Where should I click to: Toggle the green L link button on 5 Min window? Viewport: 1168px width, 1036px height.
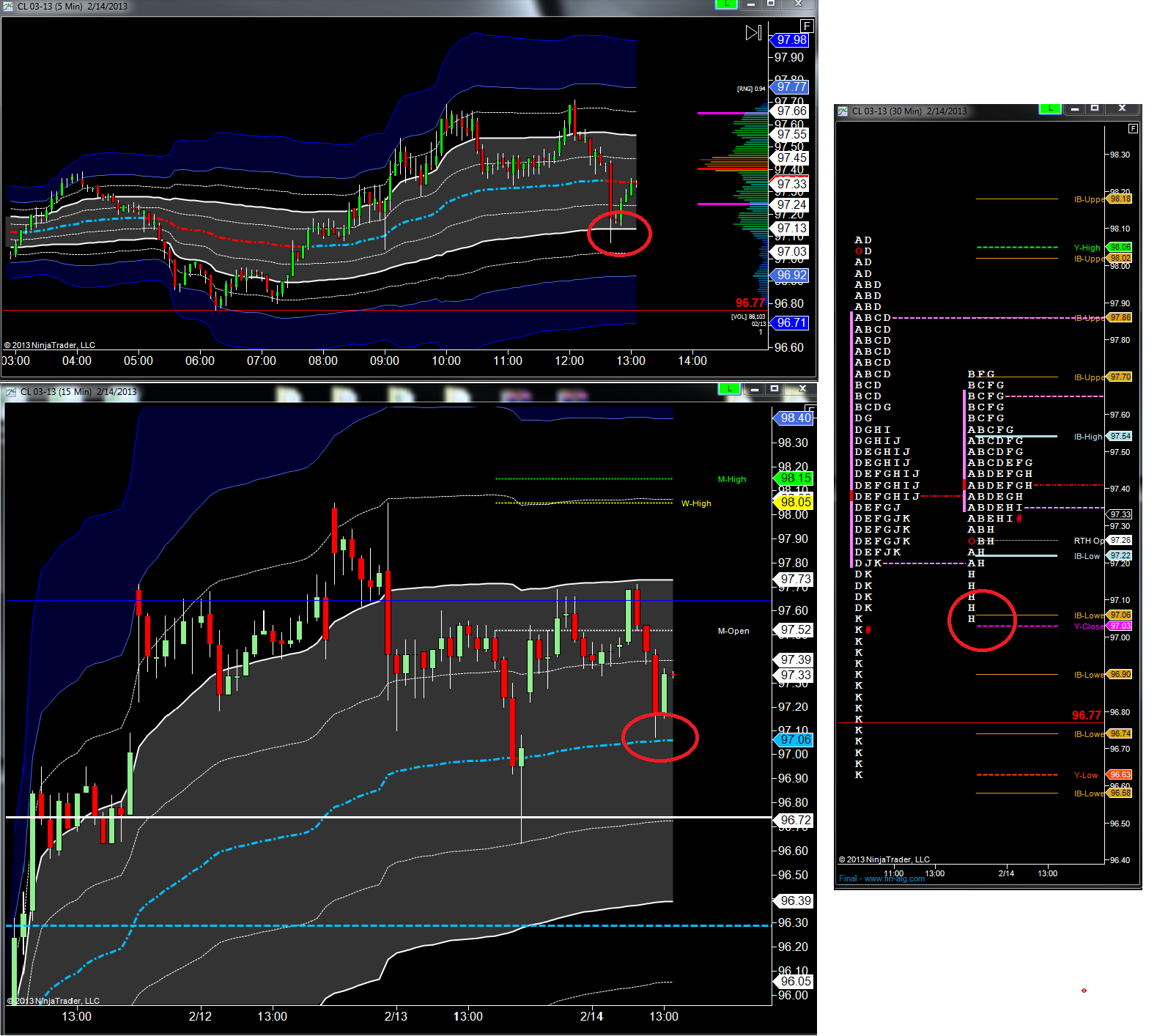tap(727, 4)
